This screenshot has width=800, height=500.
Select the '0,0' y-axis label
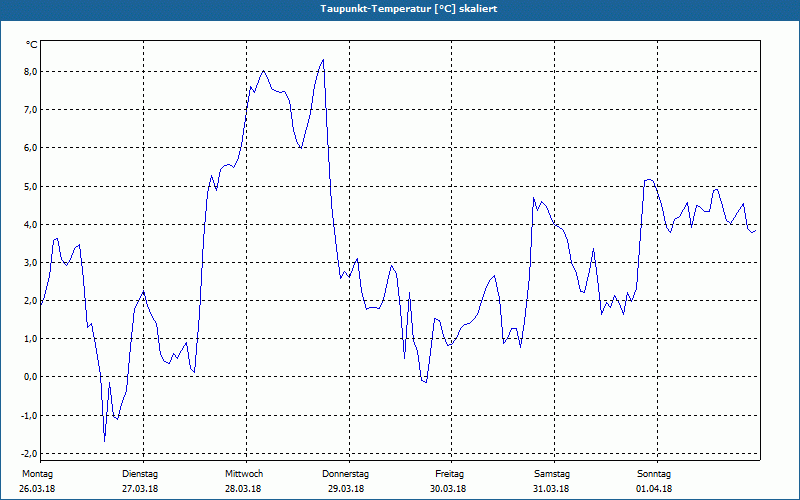point(31,377)
